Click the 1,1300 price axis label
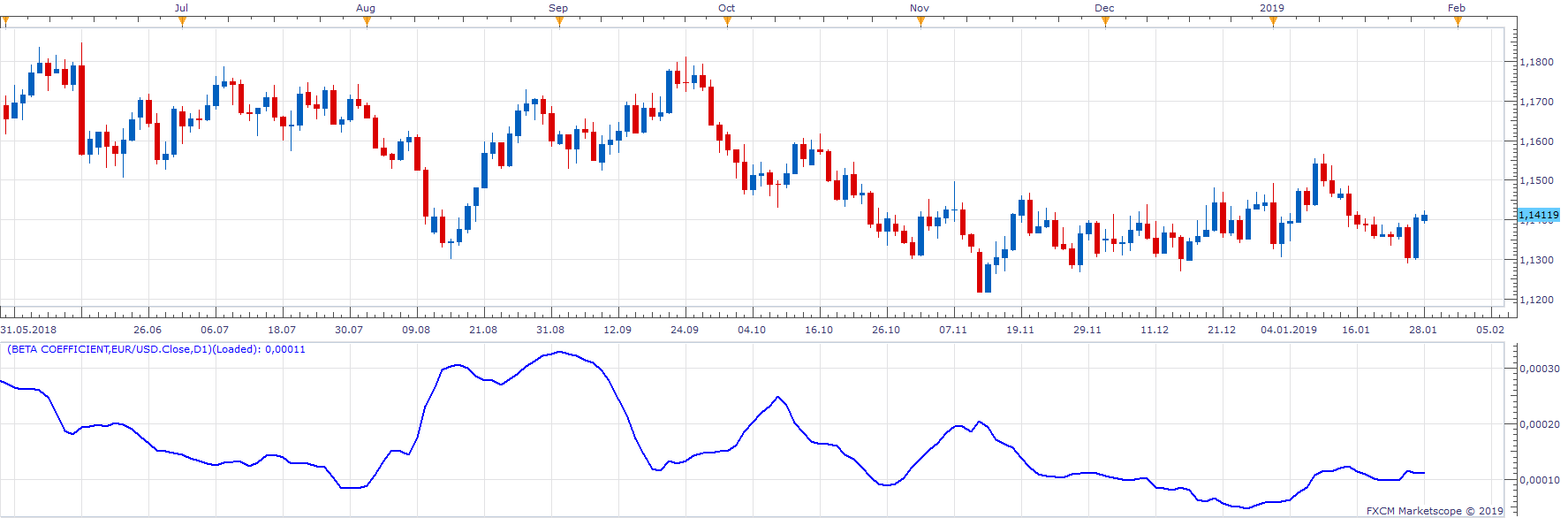 click(1537, 260)
